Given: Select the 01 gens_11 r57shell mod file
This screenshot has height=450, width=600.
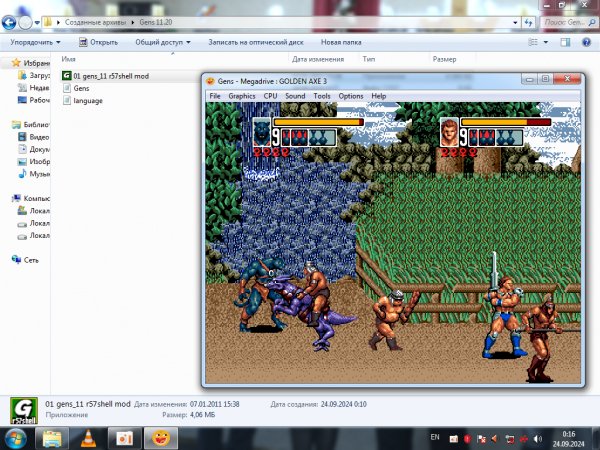Looking at the screenshot, I should [x=111, y=76].
